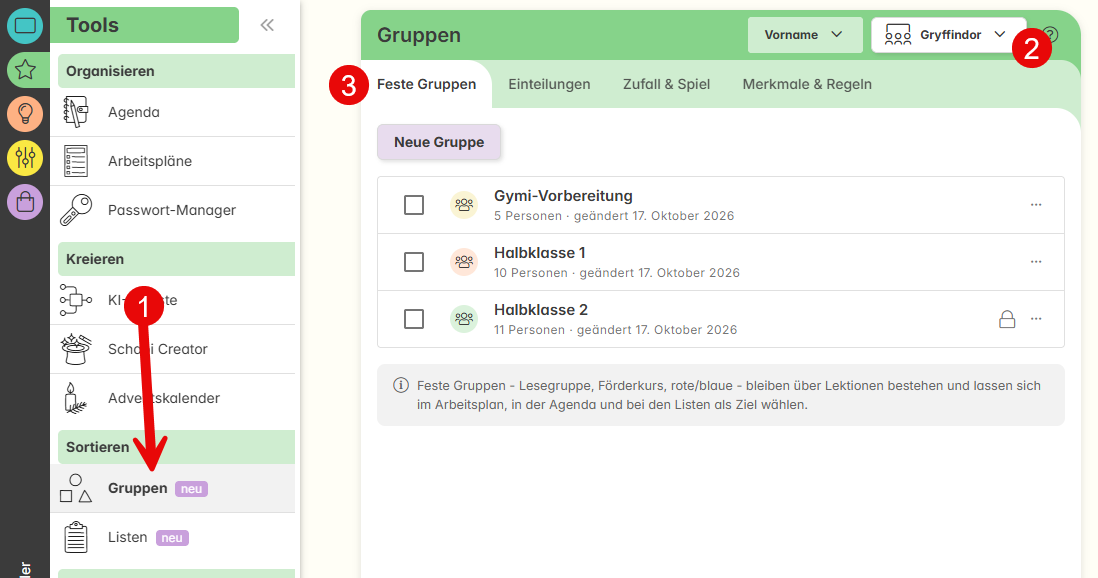The image size is (1098, 578).
Task: Tick the Gymi-Vorbereitung checkbox
Action: 414,205
